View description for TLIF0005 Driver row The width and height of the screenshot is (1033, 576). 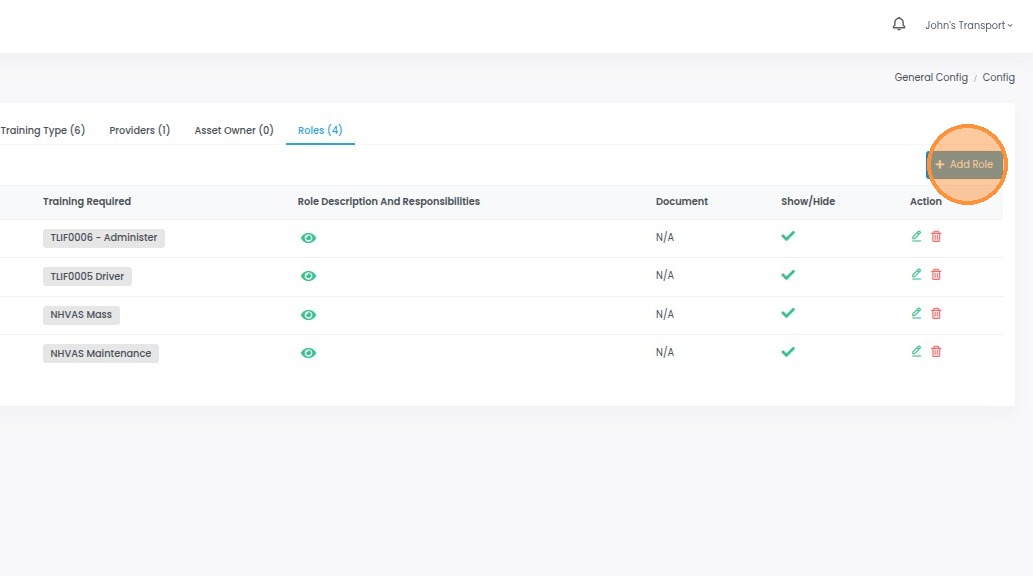(x=308, y=276)
